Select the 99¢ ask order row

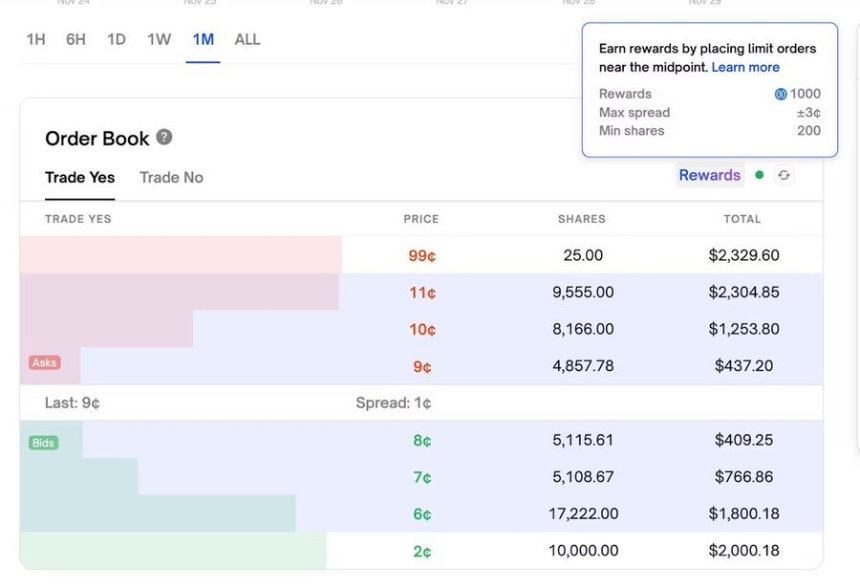click(x=422, y=256)
